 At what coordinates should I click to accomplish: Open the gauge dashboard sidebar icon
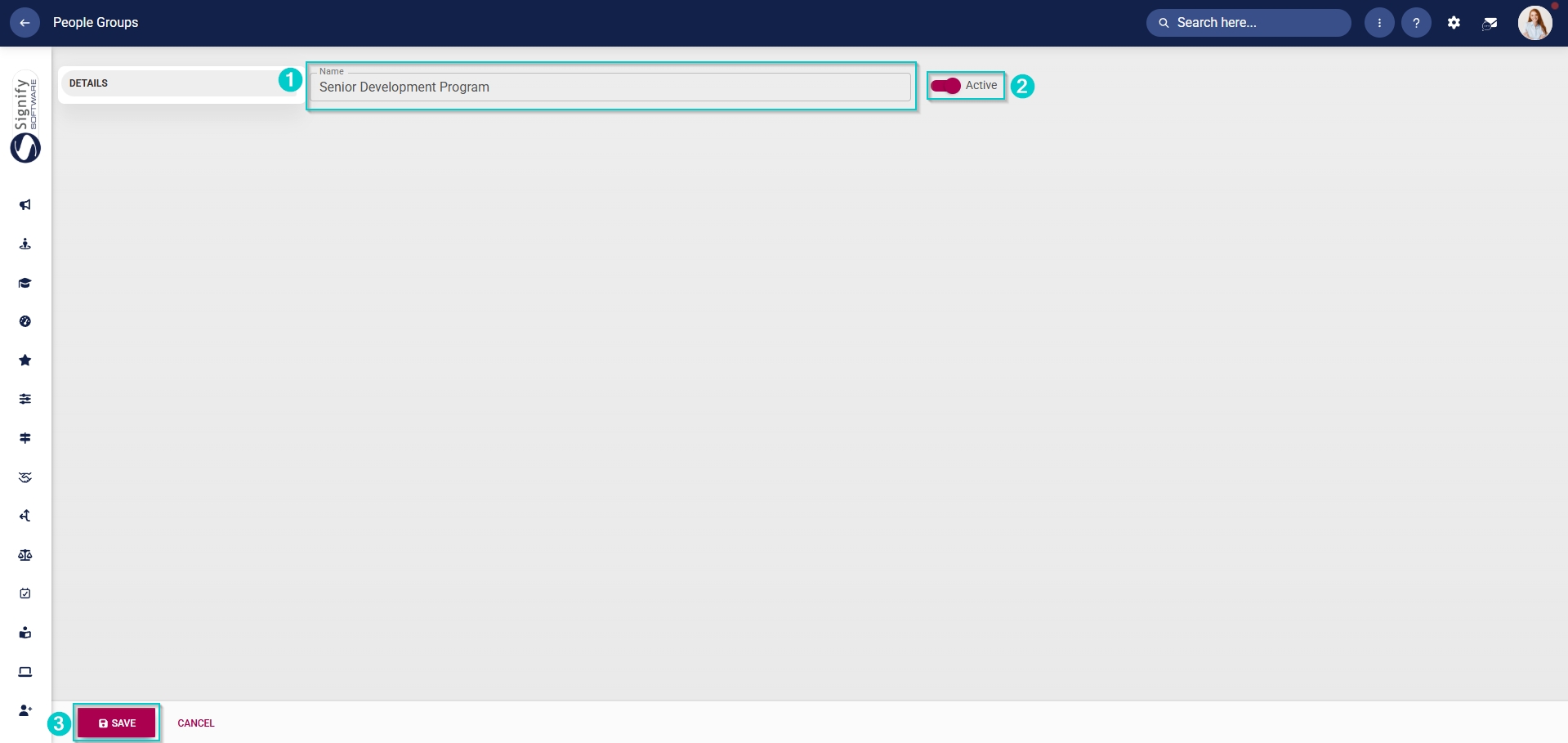25,321
